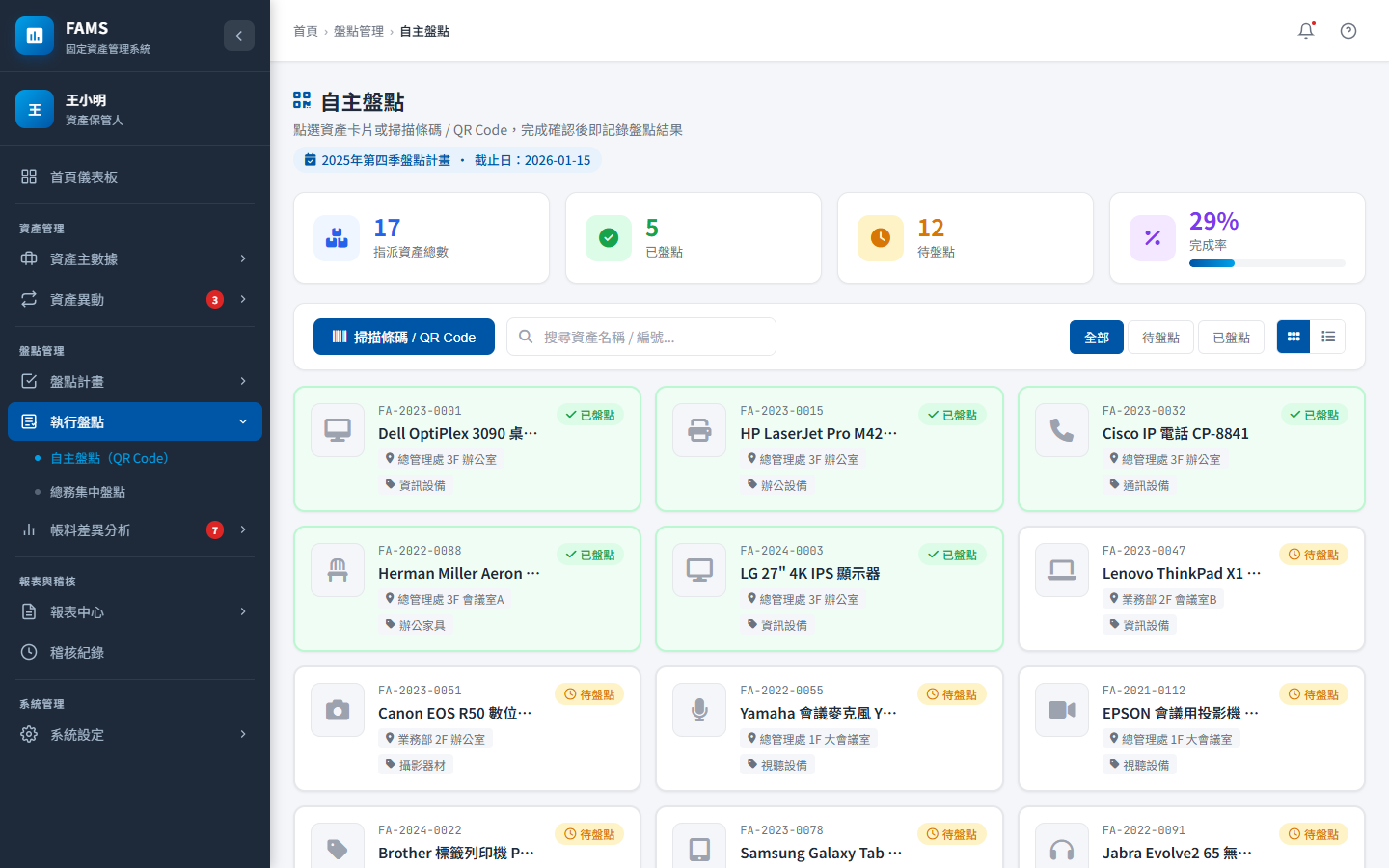Image resolution: width=1389 pixels, height=868 pixels.
Task: Click the 盤點管理 breadcrumb link
Action: [359, 31]
